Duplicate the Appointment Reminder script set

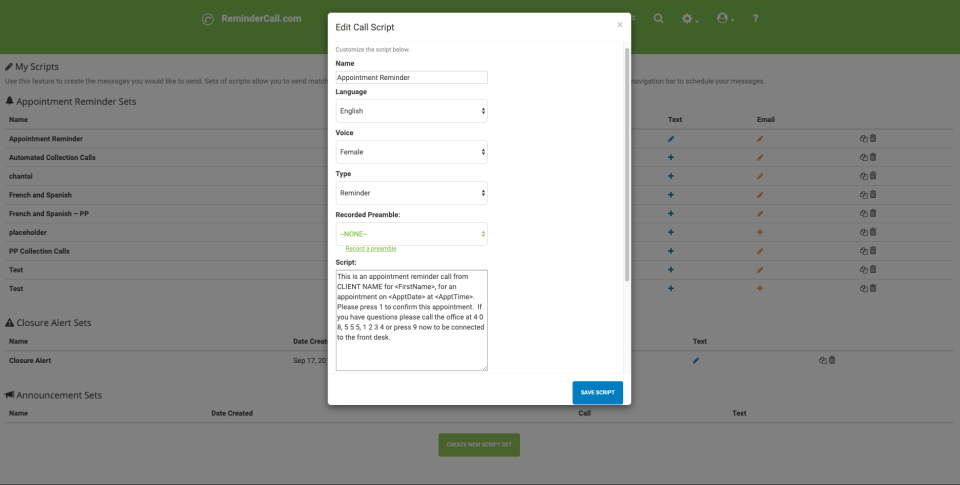click(864, 139)
